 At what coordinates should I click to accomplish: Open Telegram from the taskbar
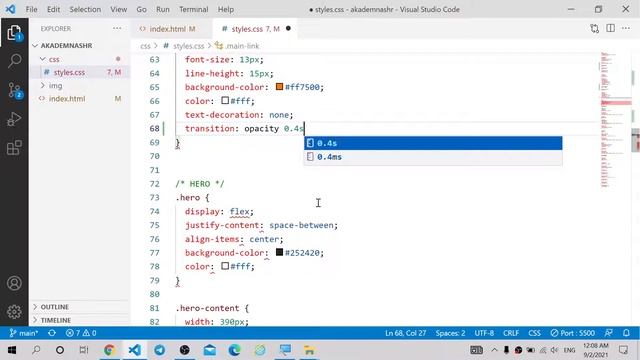[160, 350]
